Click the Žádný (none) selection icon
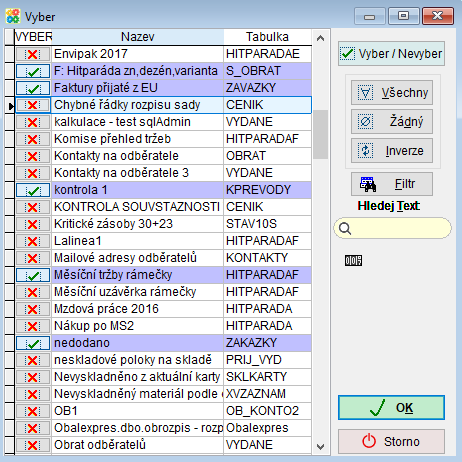This screenshot has height=462, width=462. [x=365, y=122]
